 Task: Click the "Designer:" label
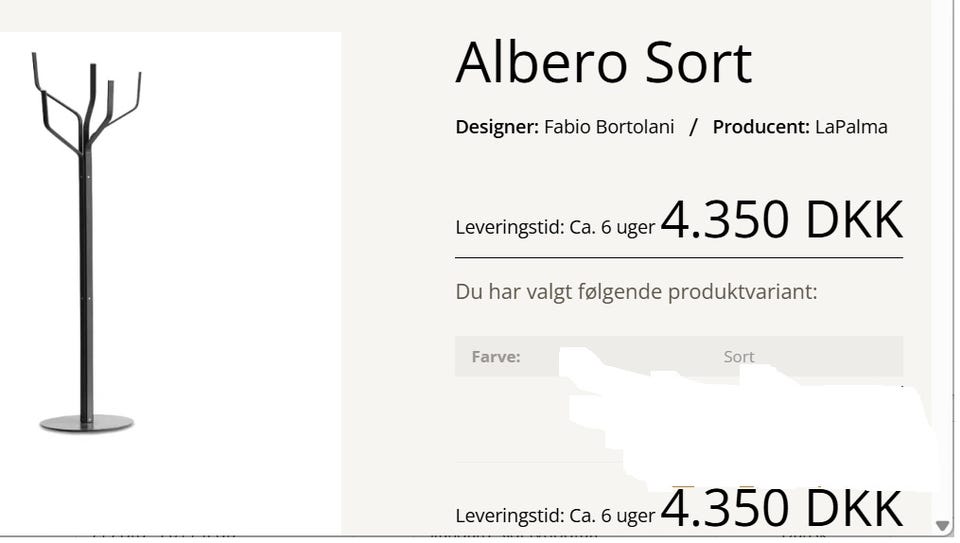[x=497, y=127]
